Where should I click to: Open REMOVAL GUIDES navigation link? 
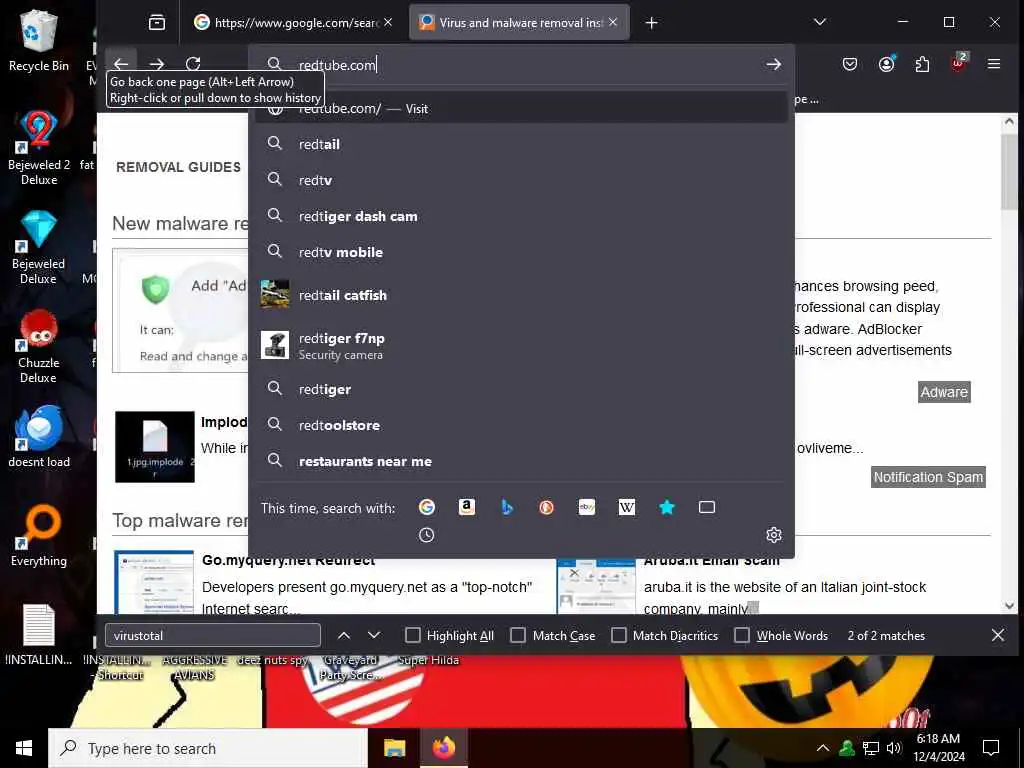tap(178, 167)
